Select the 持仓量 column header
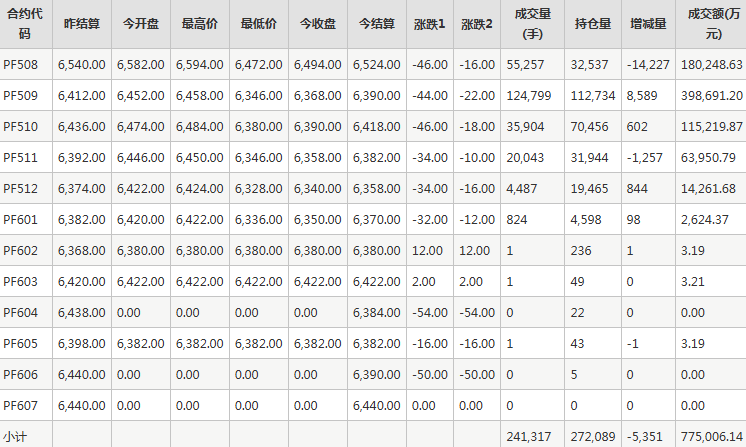 593,24
